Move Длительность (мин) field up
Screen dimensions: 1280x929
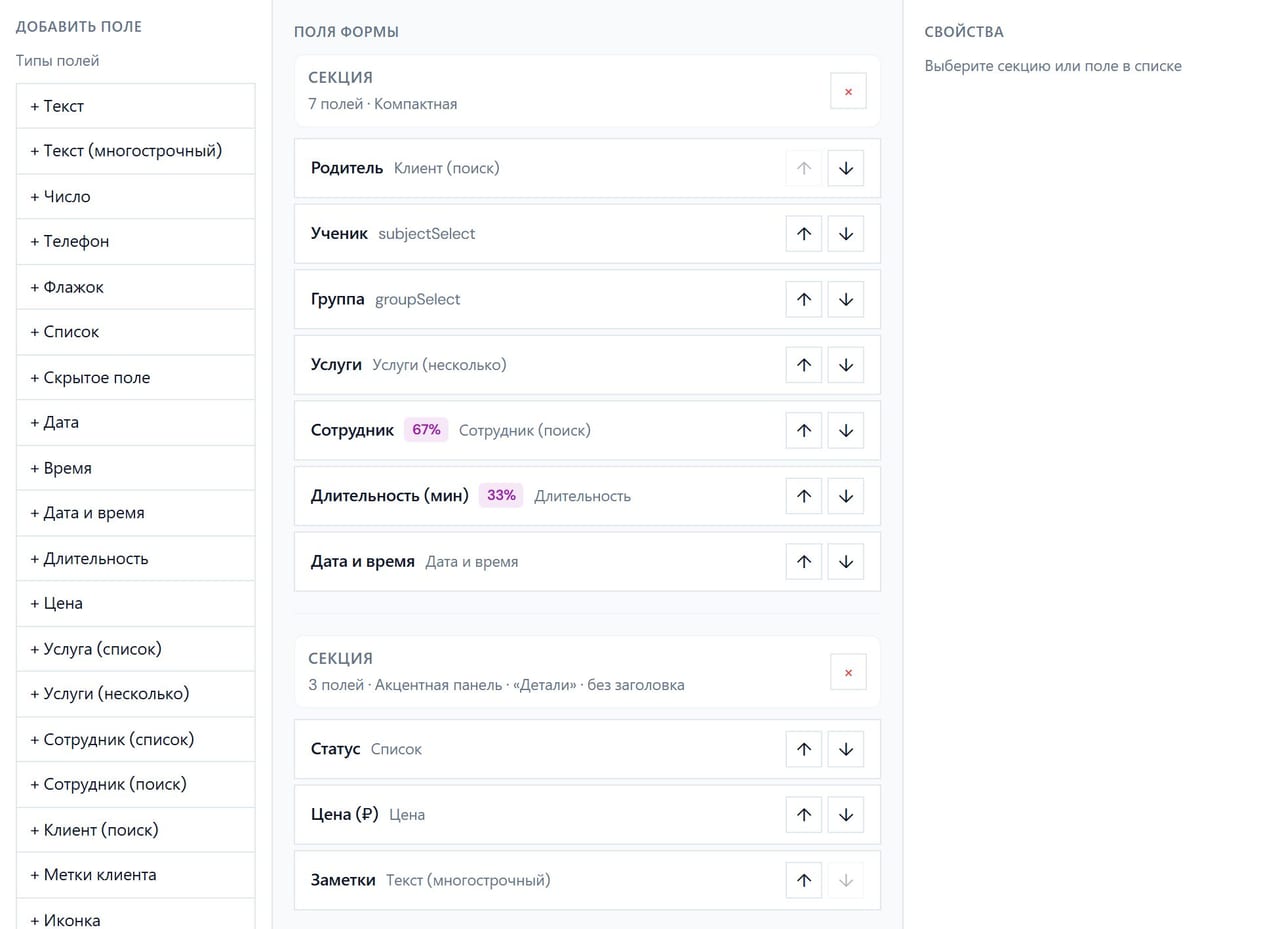pyautogui.click(x=804, y=496)
